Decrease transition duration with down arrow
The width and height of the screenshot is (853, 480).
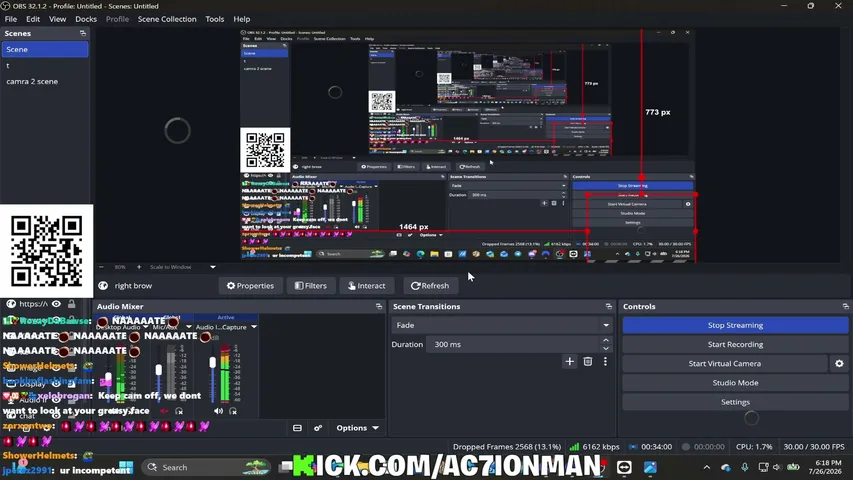pos(606,348)
